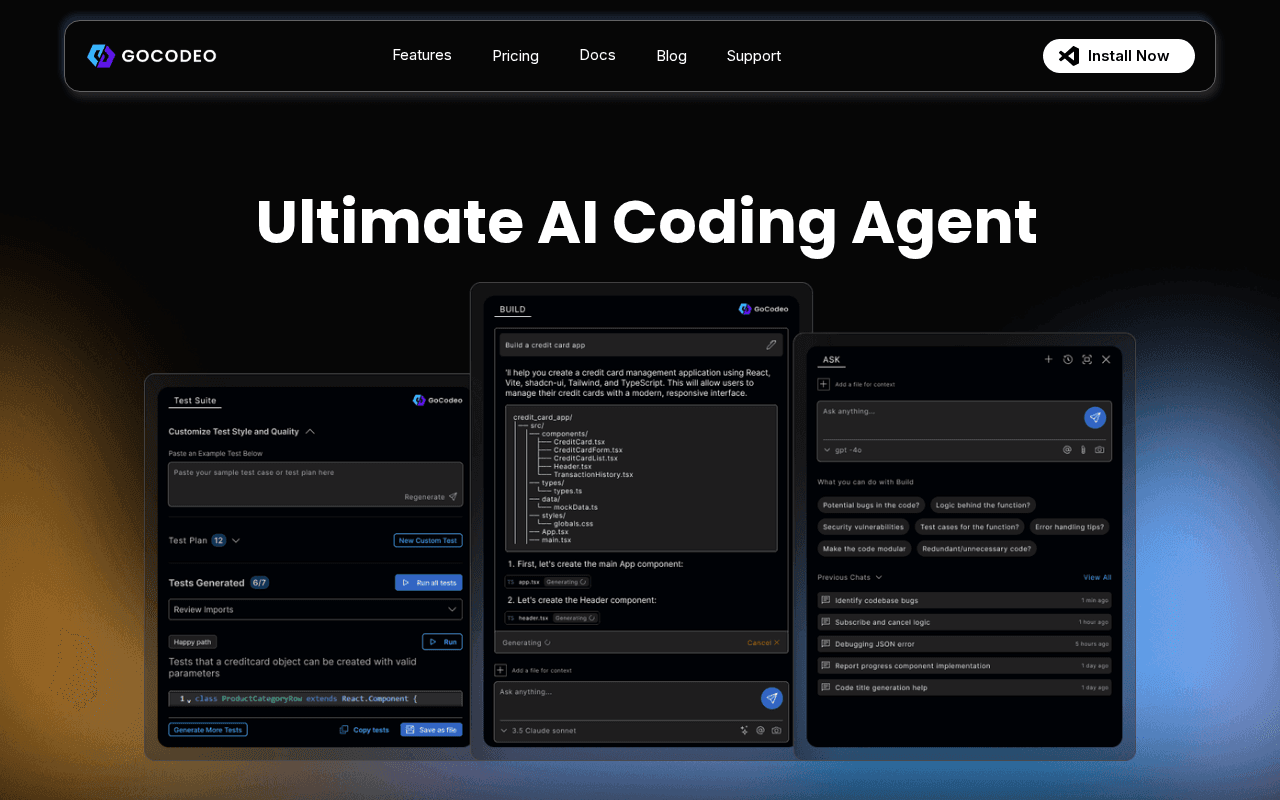Click add file plus icon in BUILD panel
Viewport: 1280px width, 800px height.
501,670
